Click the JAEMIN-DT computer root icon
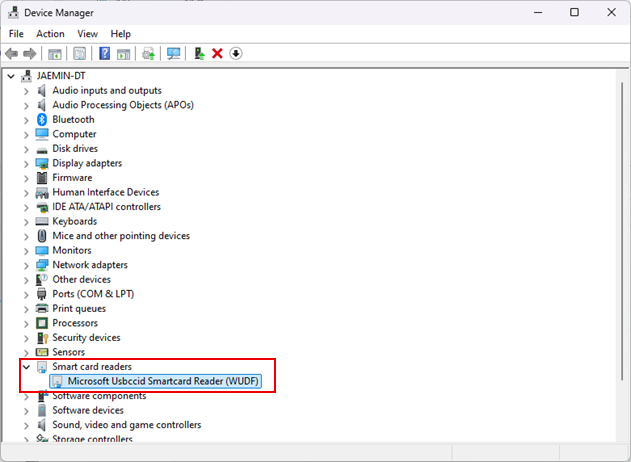 tap(27, 76)
